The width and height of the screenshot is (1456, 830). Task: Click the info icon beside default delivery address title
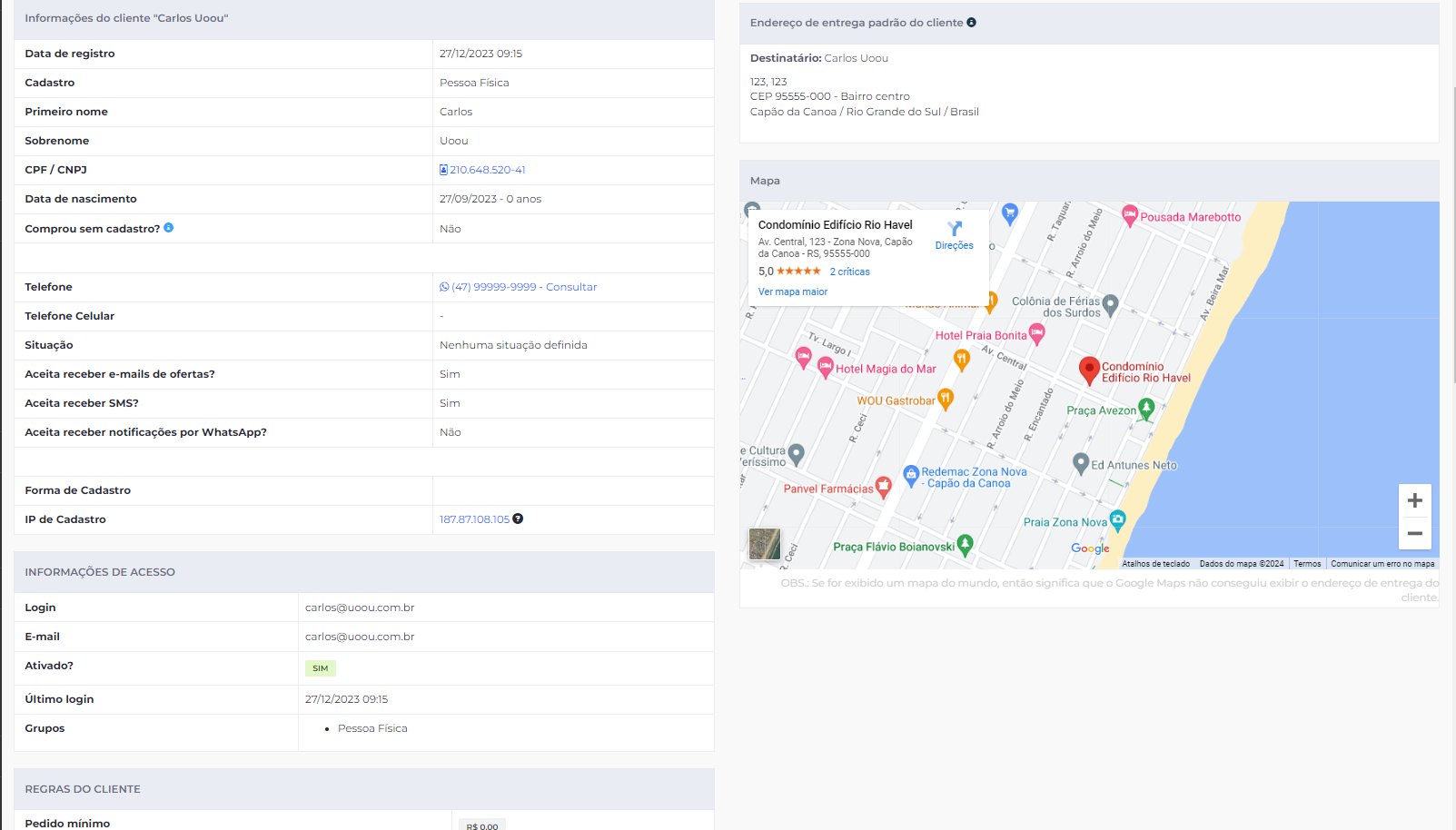[x=971, y=23]
